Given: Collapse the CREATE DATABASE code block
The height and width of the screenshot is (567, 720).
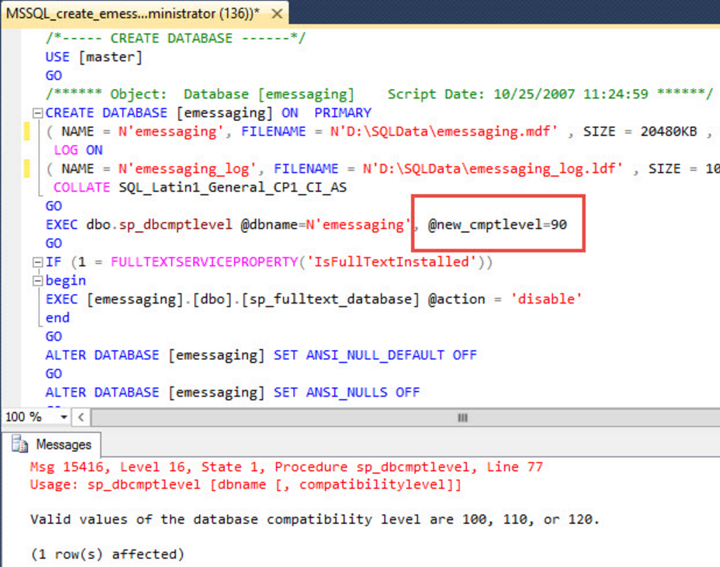Looking at the screenshot, I should [x=38, y=112].
